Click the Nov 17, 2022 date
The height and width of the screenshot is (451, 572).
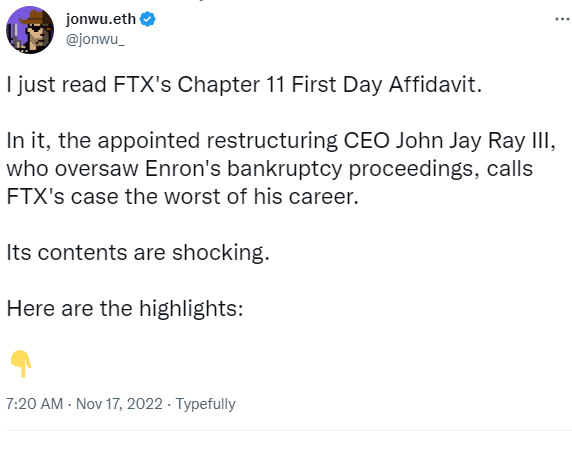119,404
